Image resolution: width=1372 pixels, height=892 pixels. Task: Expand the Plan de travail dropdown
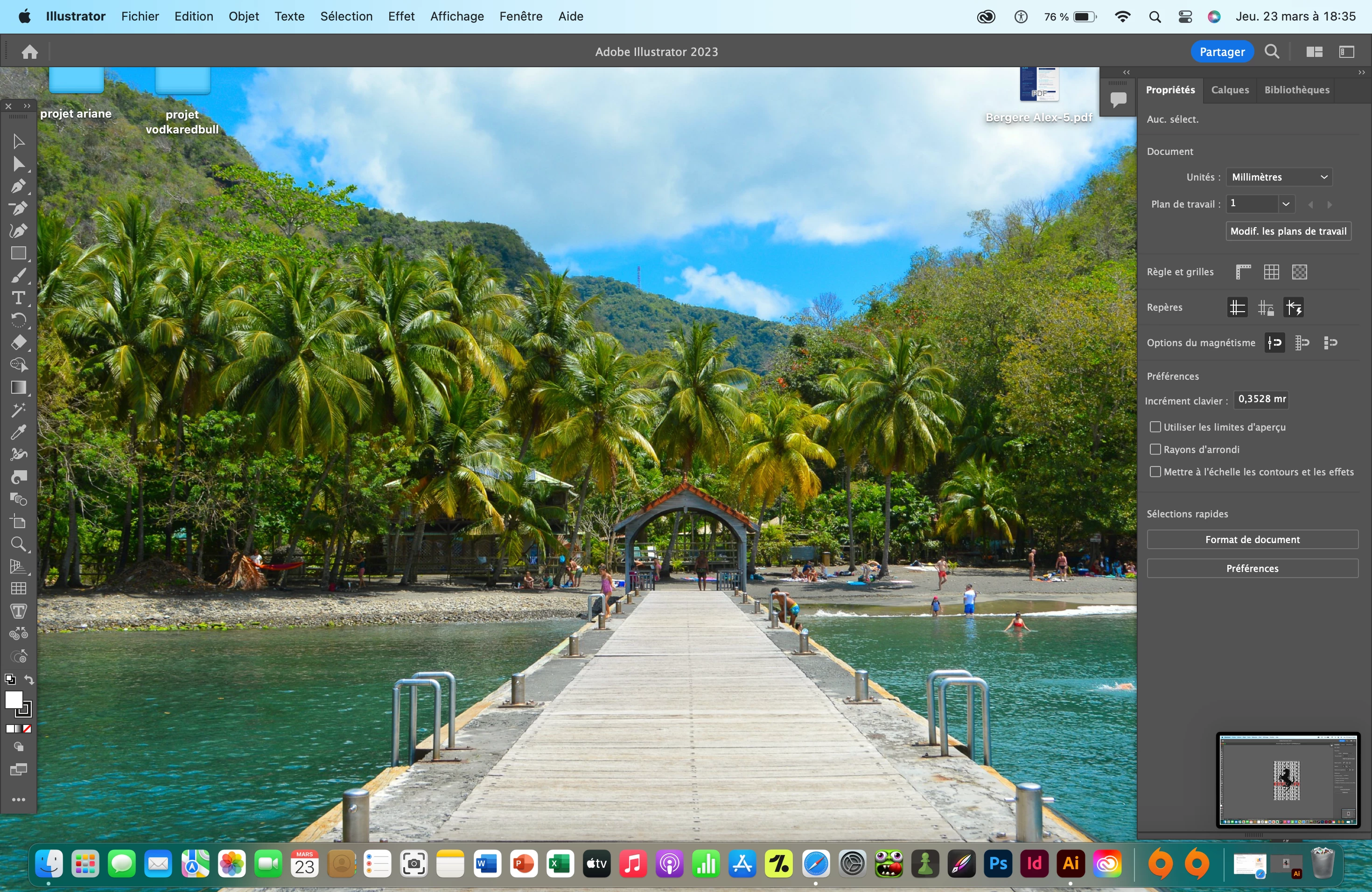click(x=1286, y=204)
